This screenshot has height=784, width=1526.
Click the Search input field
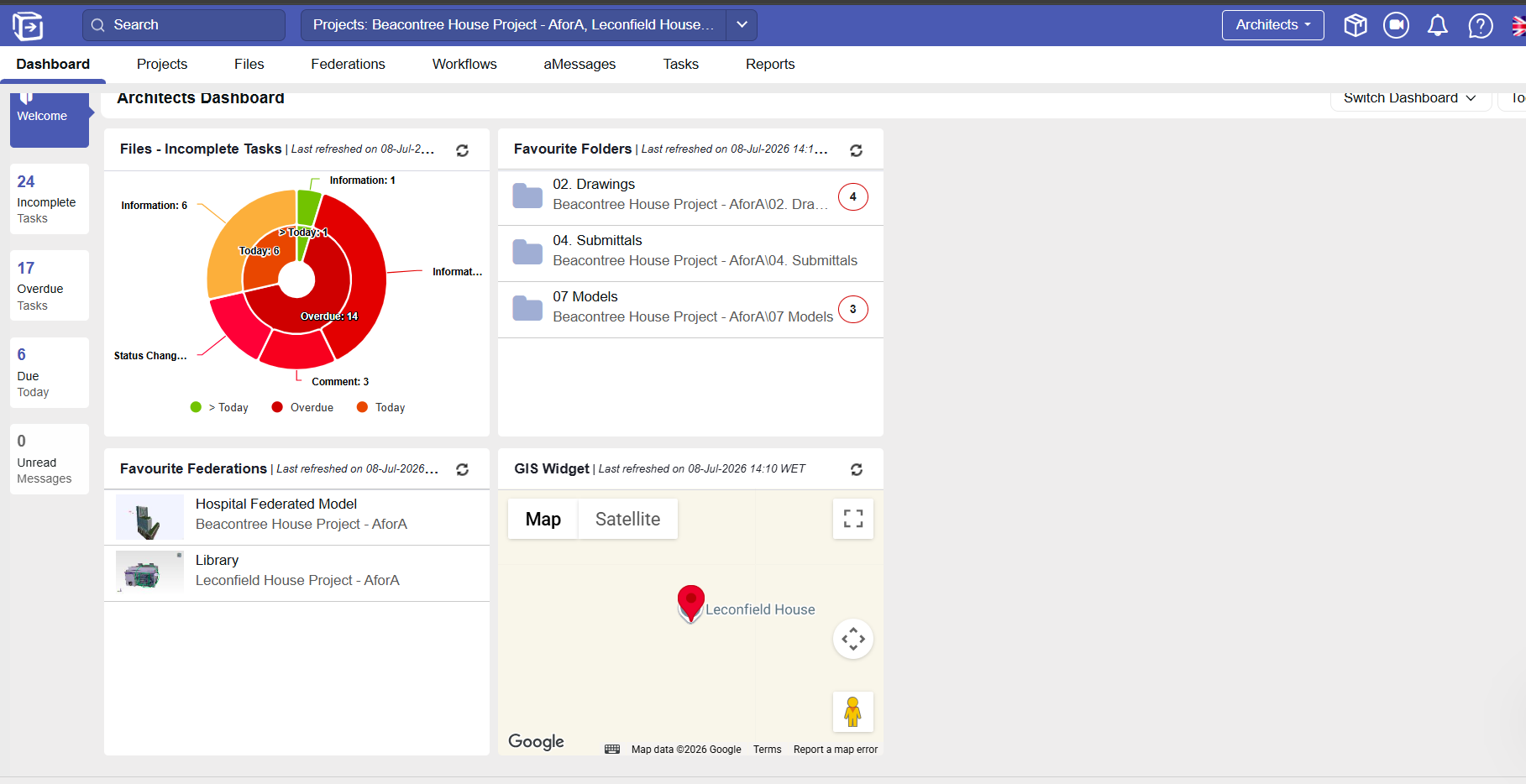(184, 25)
